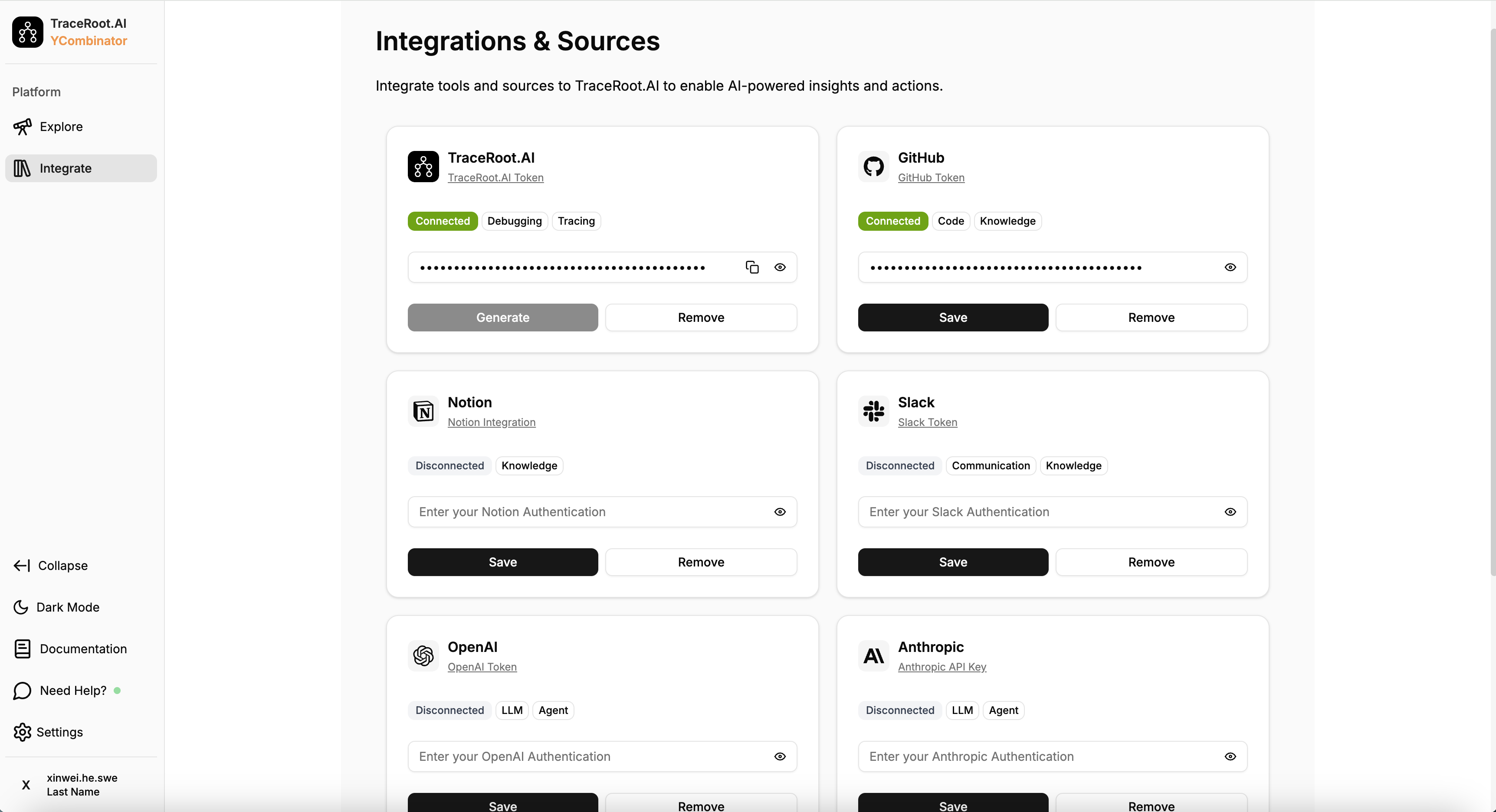The height and width of the screenshot is (812, 1496).
Task: Click the OpenAI logo icon
Action: tap(423, 656)
